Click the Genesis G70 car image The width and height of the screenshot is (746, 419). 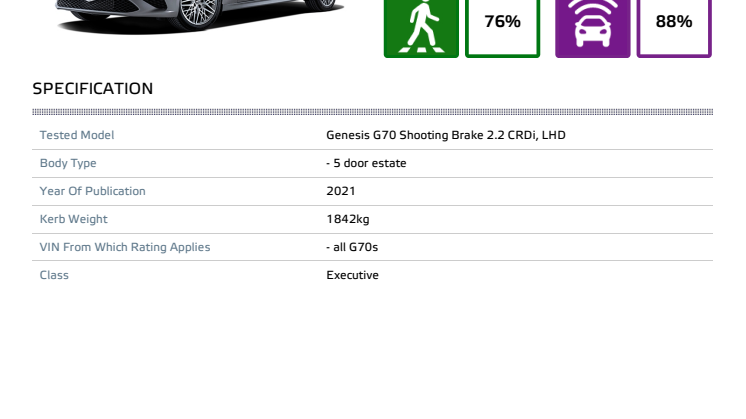point(199,17)
